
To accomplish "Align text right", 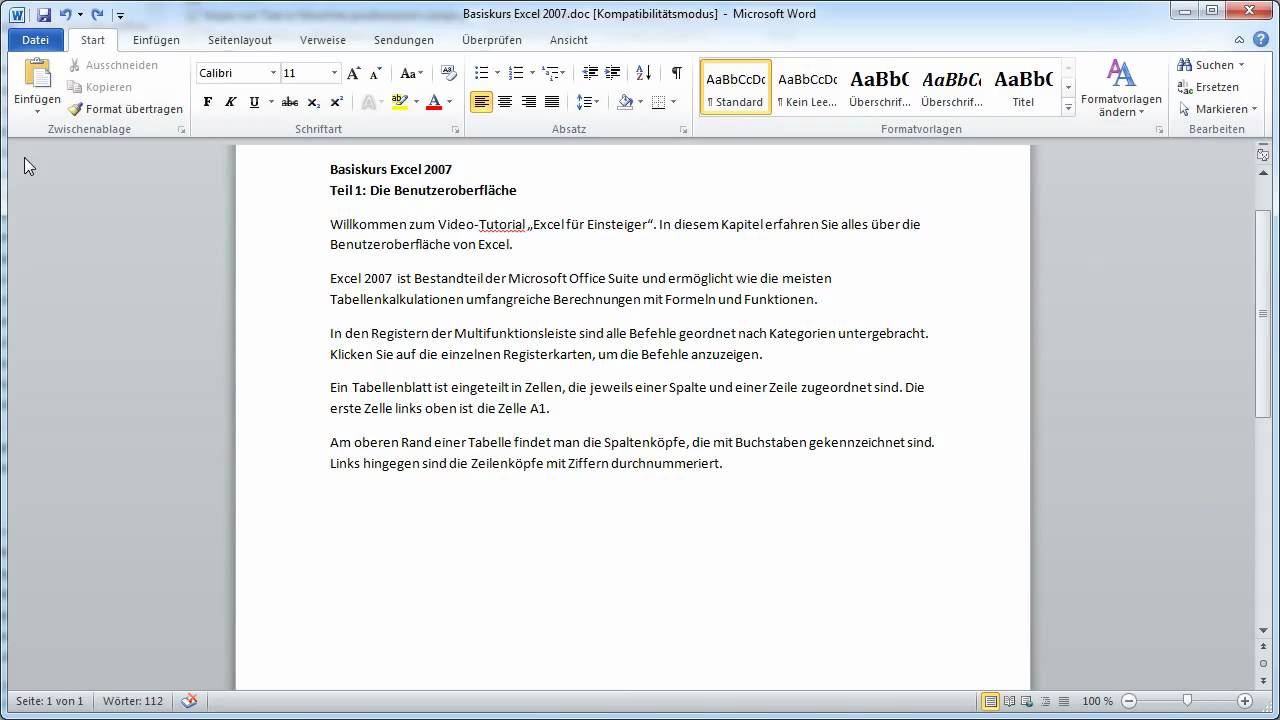I will coord(528,102).
